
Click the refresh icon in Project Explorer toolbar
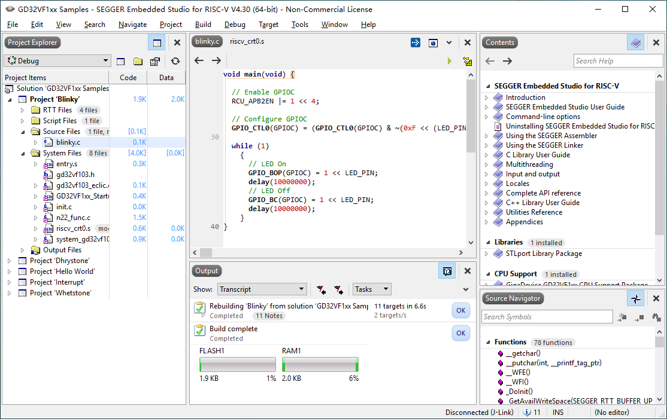pyautogui.click(x=175, y=61)
